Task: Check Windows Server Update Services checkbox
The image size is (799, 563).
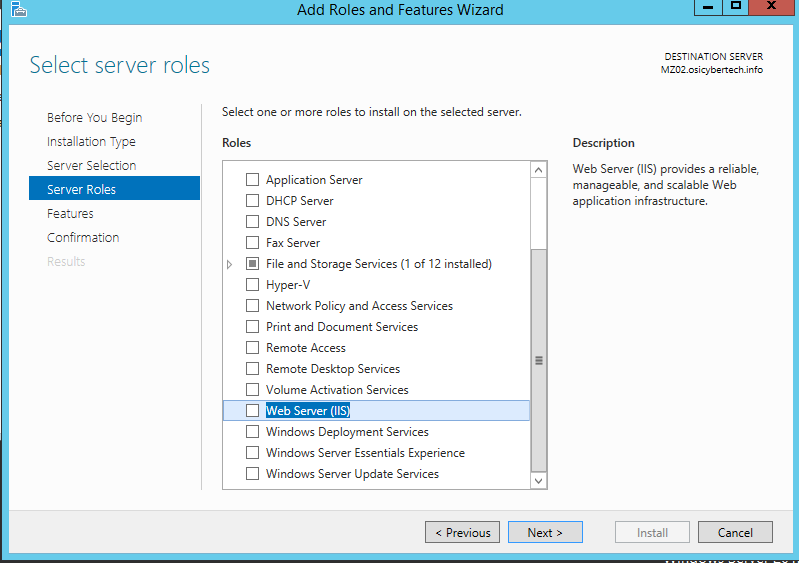Action: (x=252, y=473)
